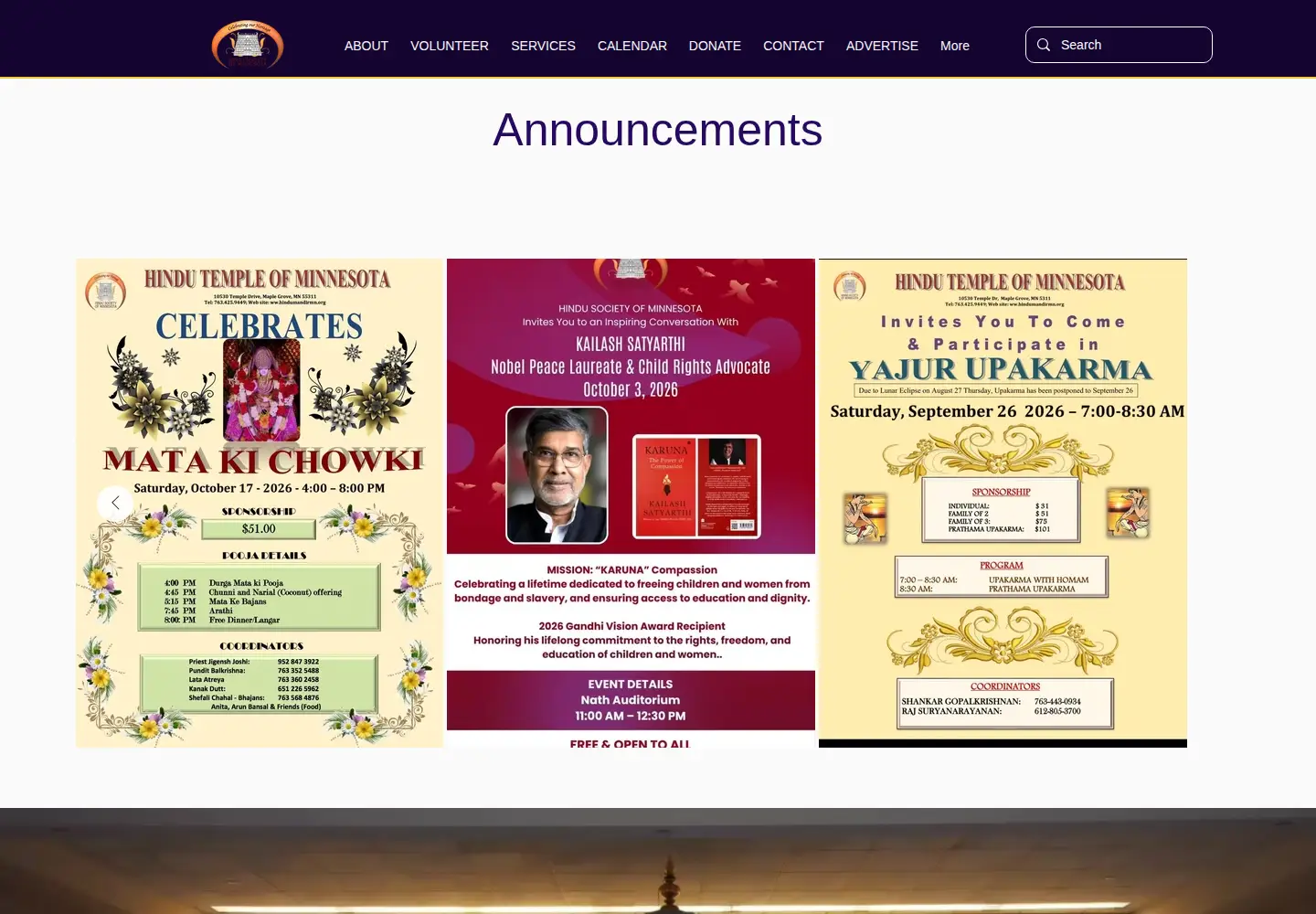The width and height of the screenshot is (1316, 914).
Task: Click "PRATHAMA UPAKARMA: $101" sponsorship line
Action: pyautogui.click(x=999, y=529)
